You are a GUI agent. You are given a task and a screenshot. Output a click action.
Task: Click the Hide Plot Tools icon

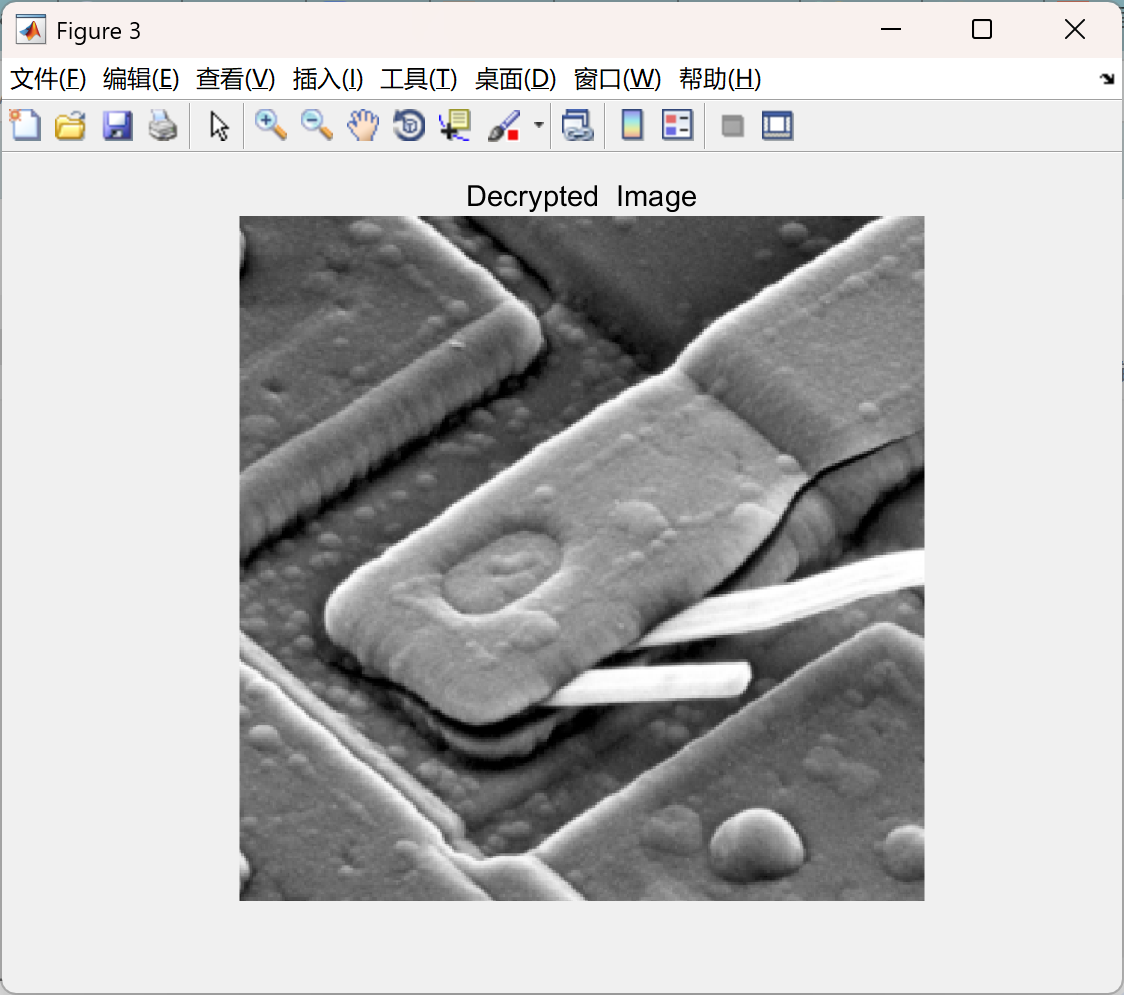732,126
